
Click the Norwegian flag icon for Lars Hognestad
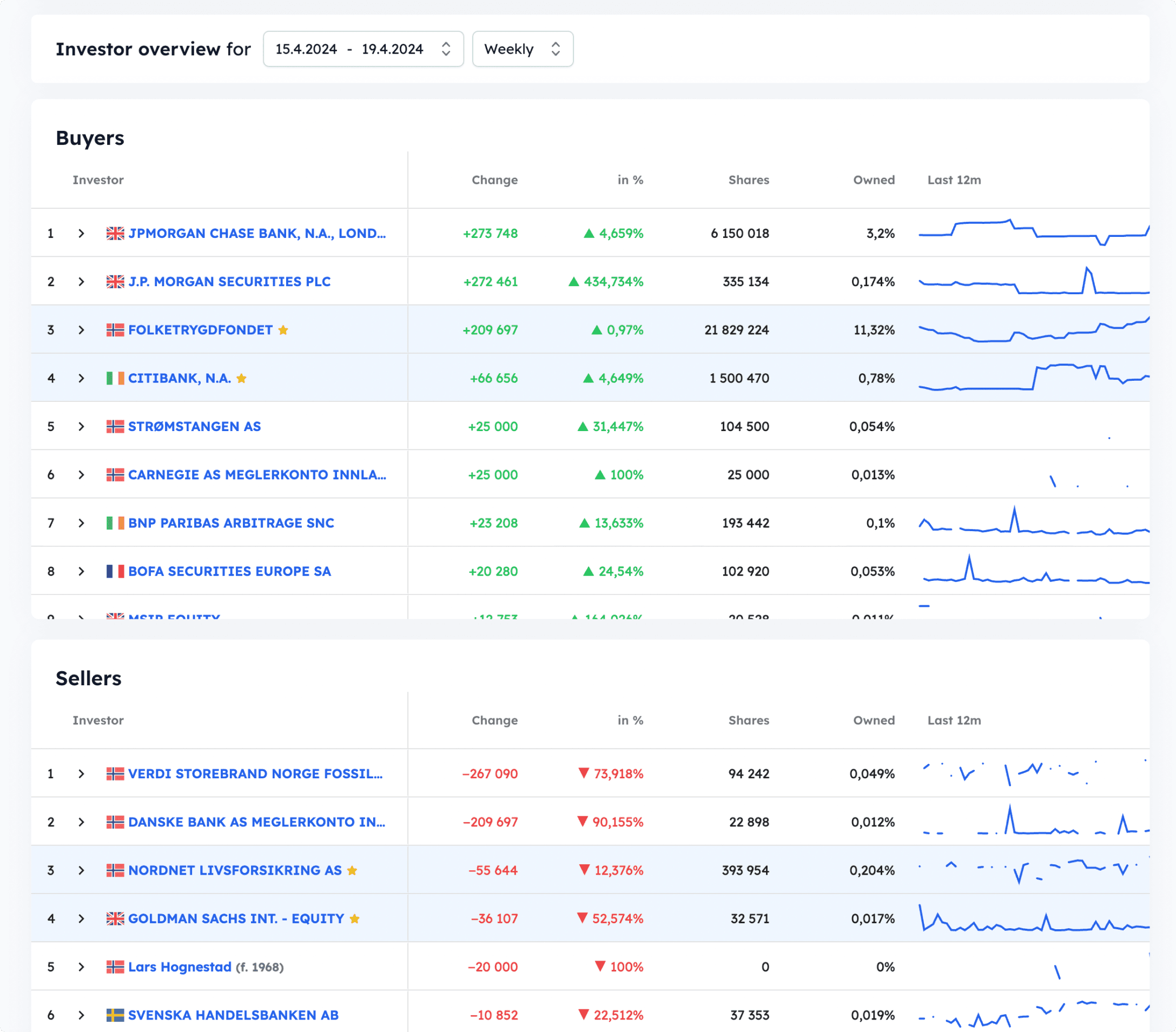115,968
